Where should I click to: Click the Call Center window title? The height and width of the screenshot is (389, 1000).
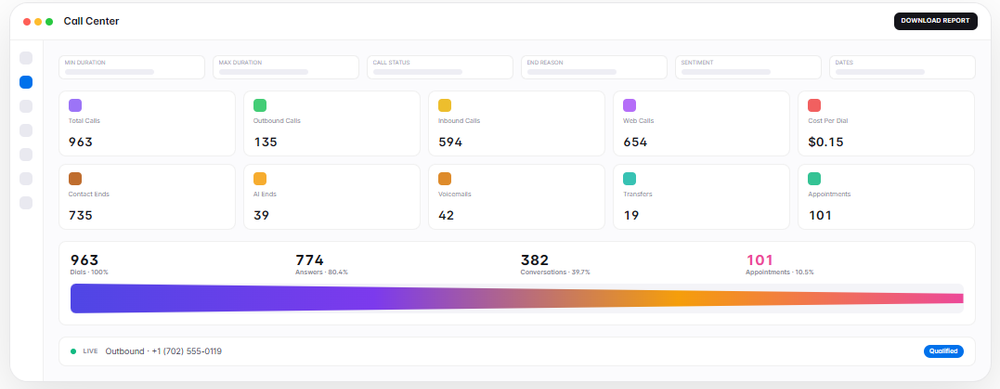click(x=91, y=21)
